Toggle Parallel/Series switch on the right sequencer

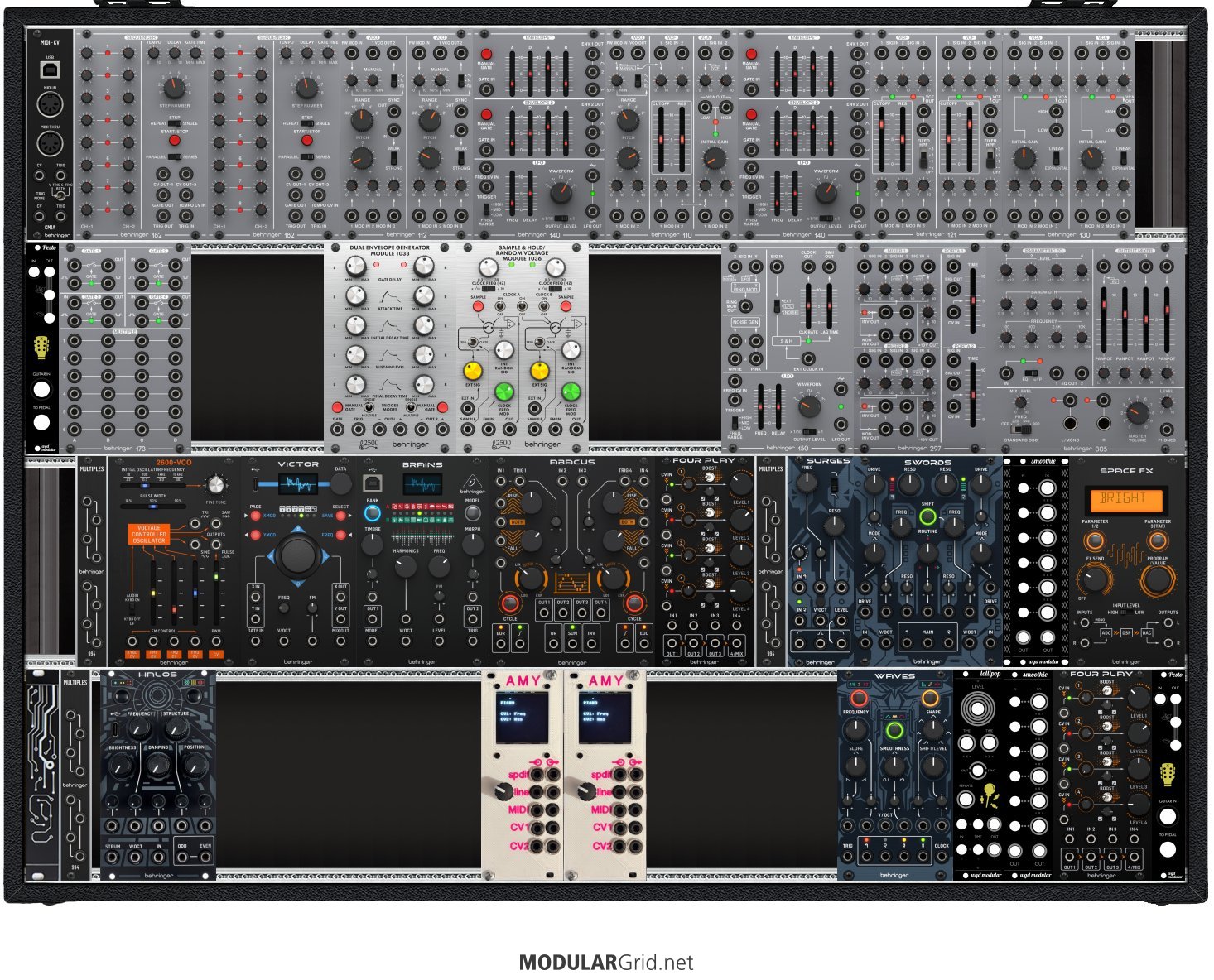[x=306, y=157]
